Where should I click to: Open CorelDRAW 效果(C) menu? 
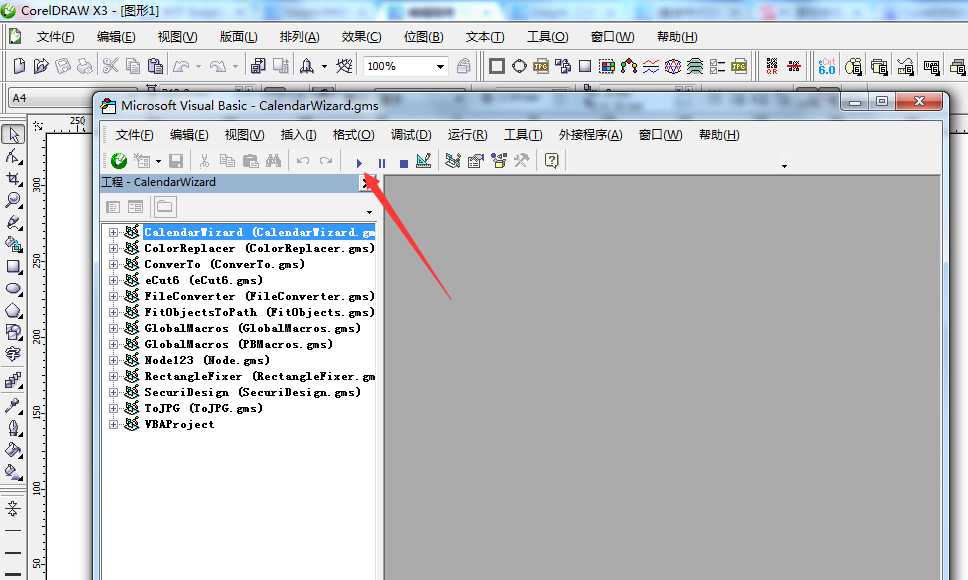point(361,37)
